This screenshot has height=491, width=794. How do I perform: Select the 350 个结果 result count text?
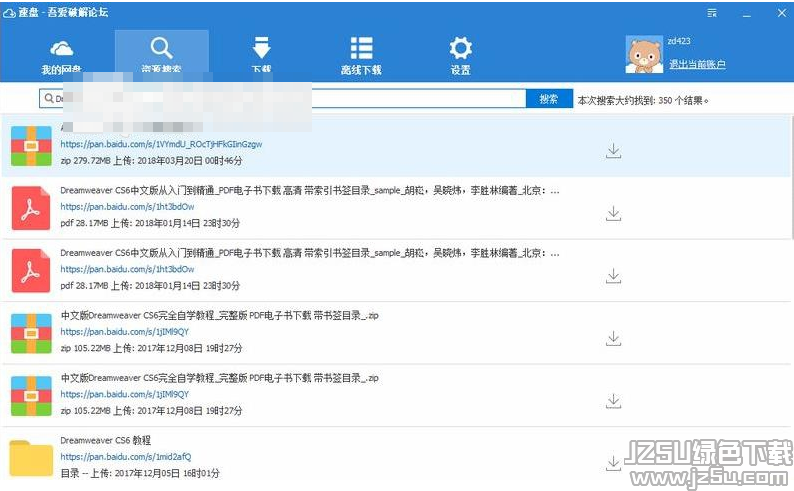[x=683, y=101]
